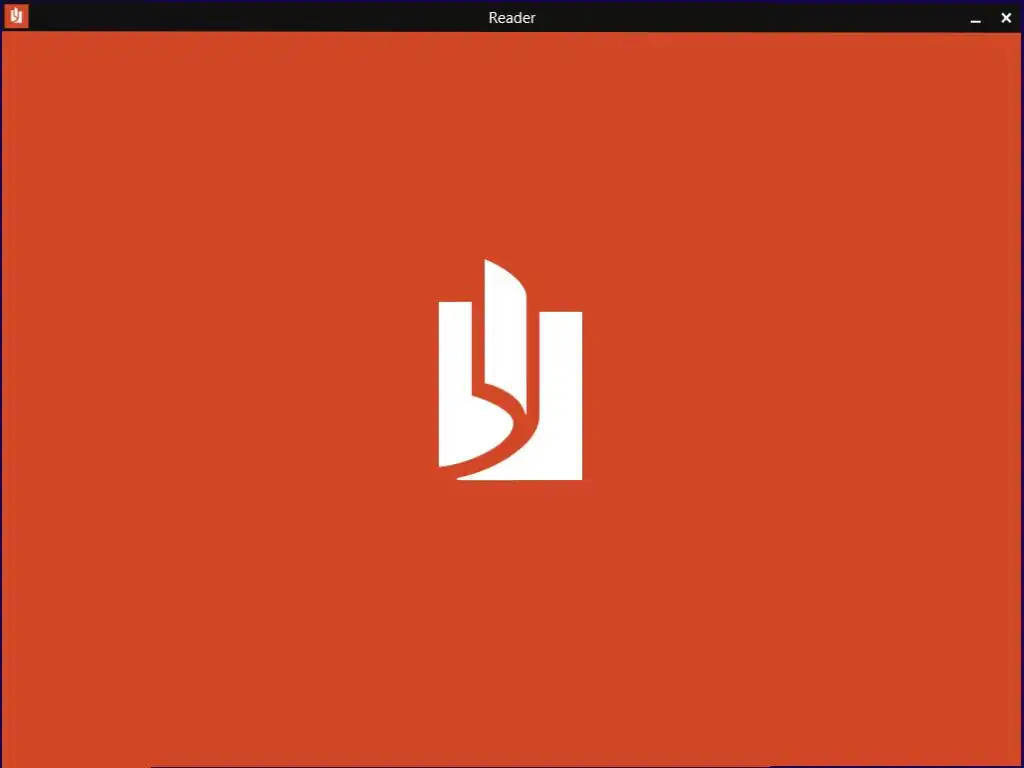Click the Reader app icon in title bar

point(16,16)
